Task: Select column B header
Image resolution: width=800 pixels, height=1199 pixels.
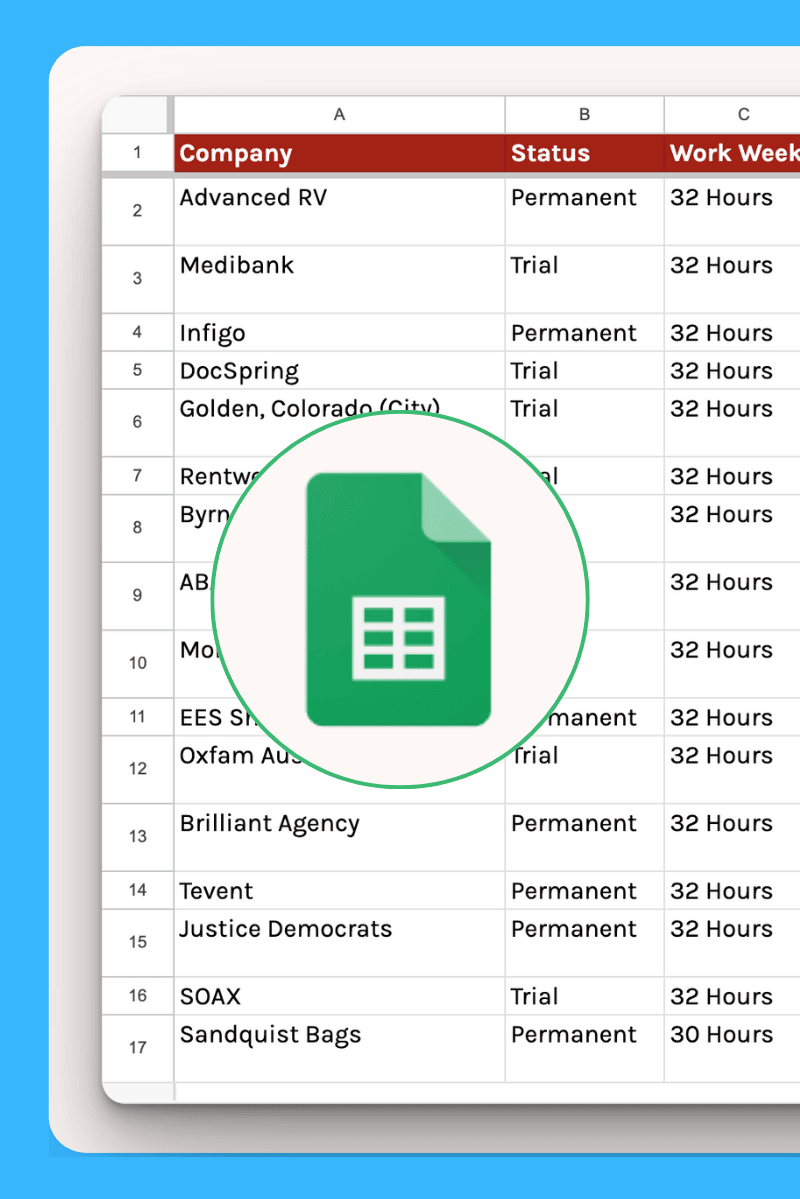Action: pyautogui.click(x=584, y=115)
